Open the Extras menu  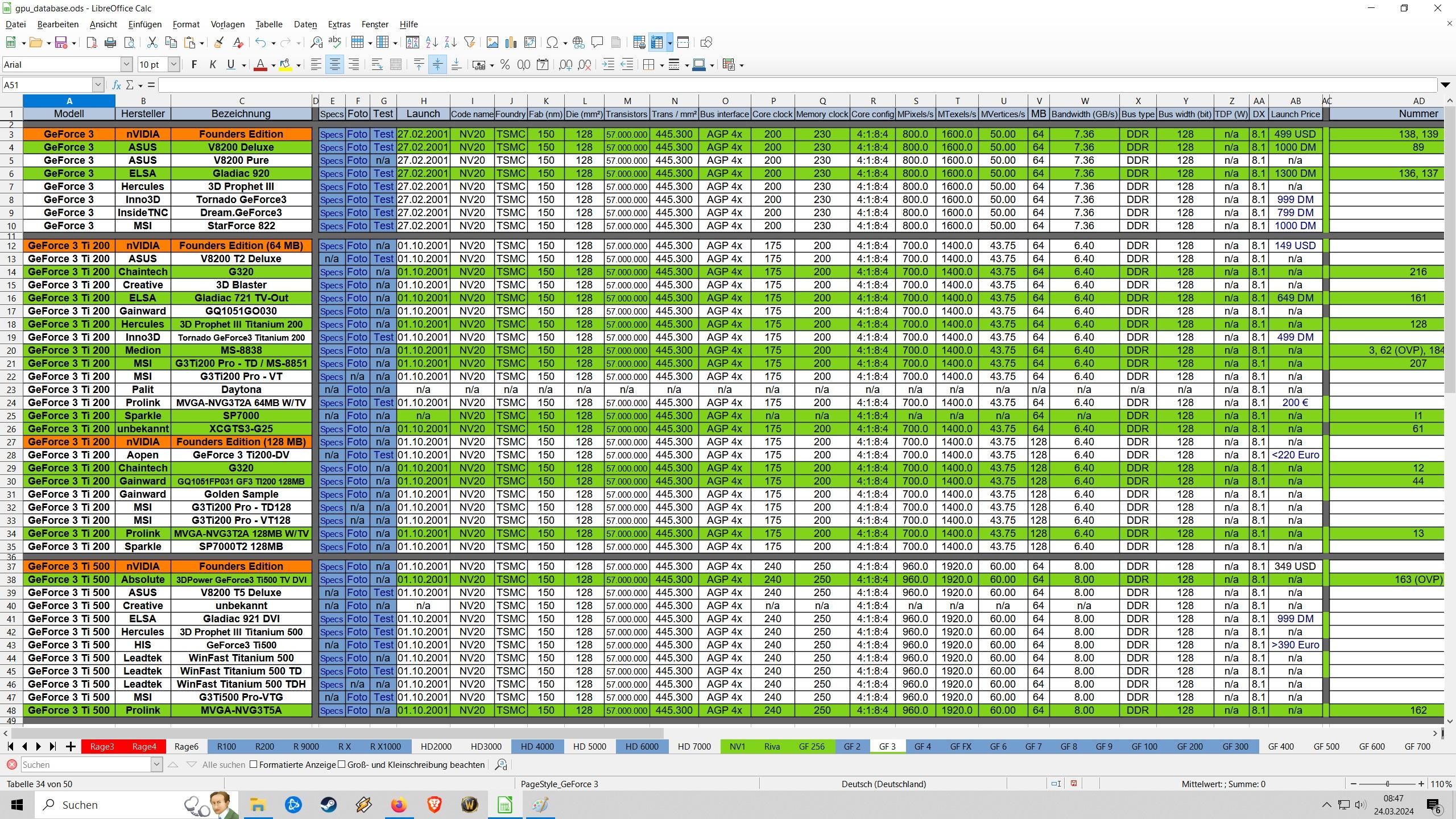click(x=339, y=24)
